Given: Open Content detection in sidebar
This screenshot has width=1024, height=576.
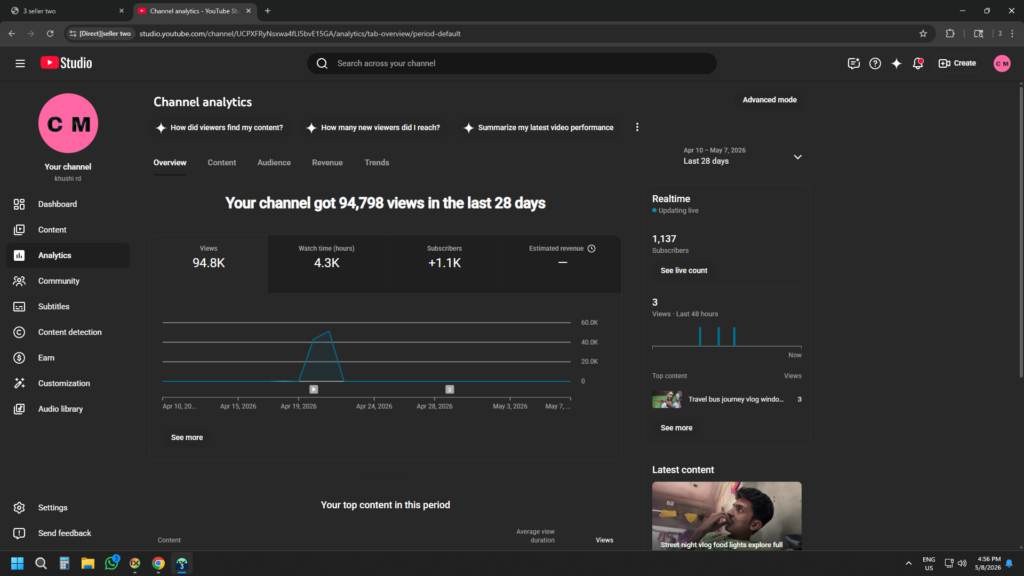Looking at the screenshot, I should (x=68, y=332).
